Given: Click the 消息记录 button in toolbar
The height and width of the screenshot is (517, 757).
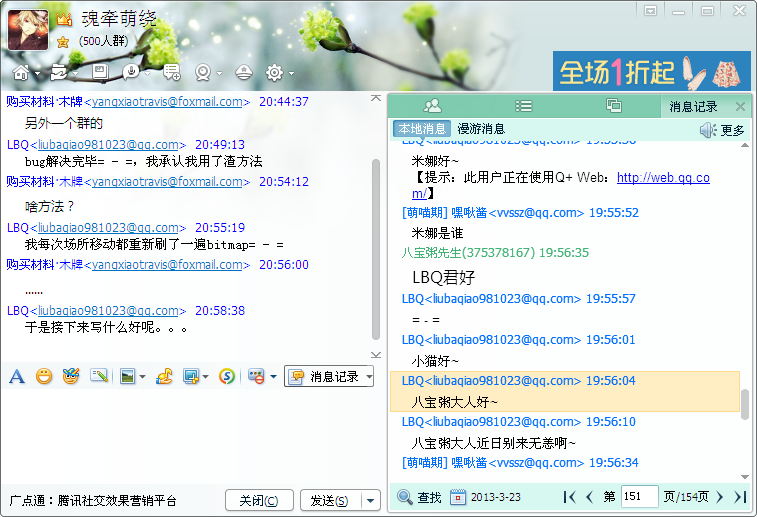Looking at the screenshot, I should coord(324,377).
